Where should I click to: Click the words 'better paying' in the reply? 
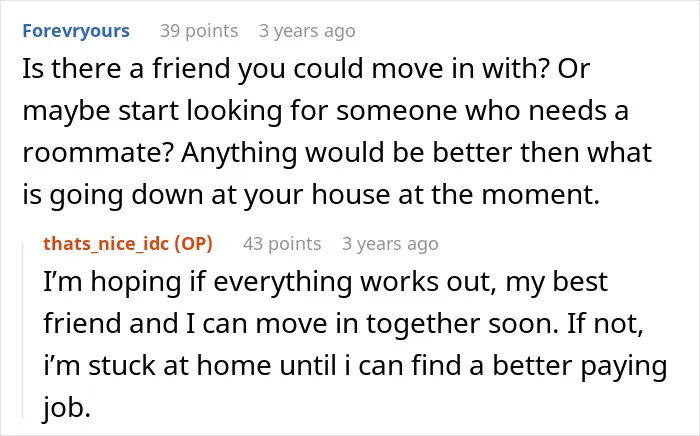pyautogui.click(x=580, y=366)
